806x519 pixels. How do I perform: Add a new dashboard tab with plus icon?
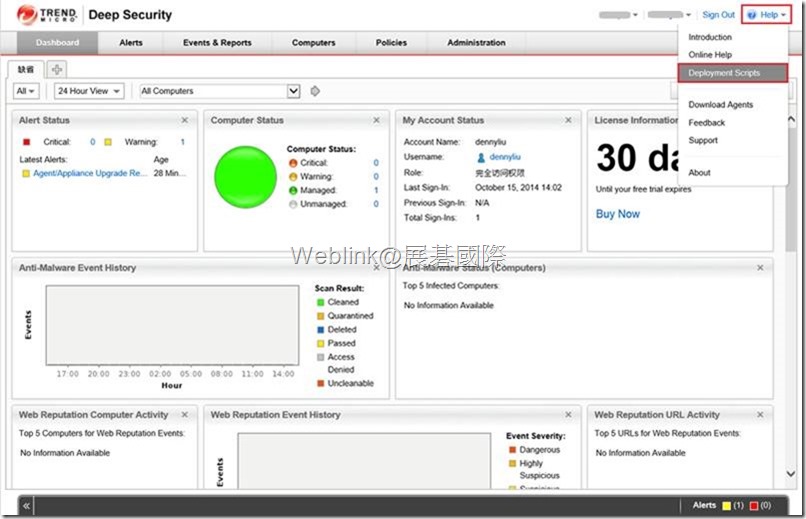click(57, 69)
